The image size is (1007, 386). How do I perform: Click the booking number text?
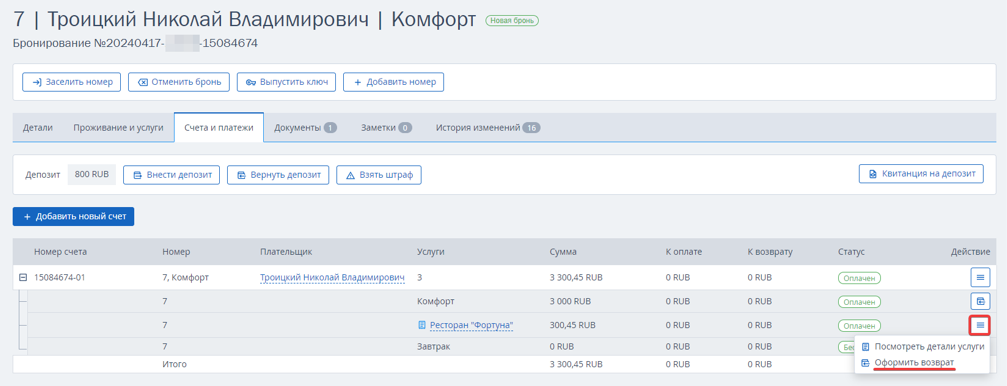(135, 43)
